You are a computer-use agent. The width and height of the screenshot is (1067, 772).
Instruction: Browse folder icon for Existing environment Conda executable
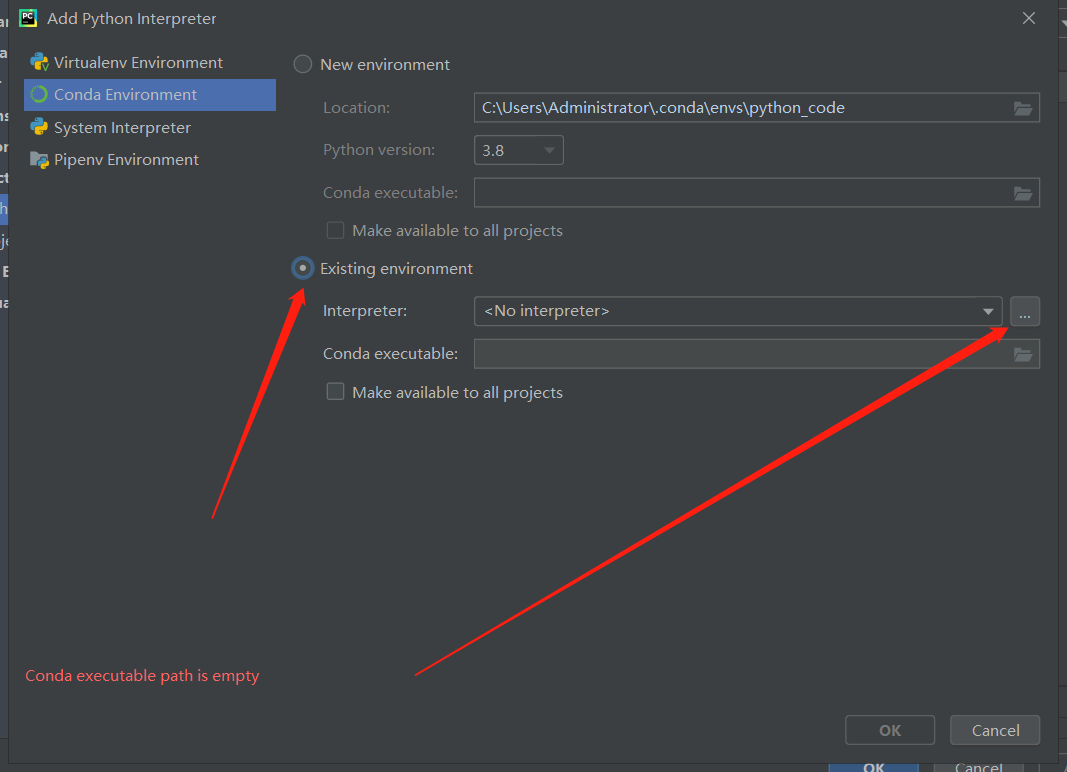pos(1023,355)
